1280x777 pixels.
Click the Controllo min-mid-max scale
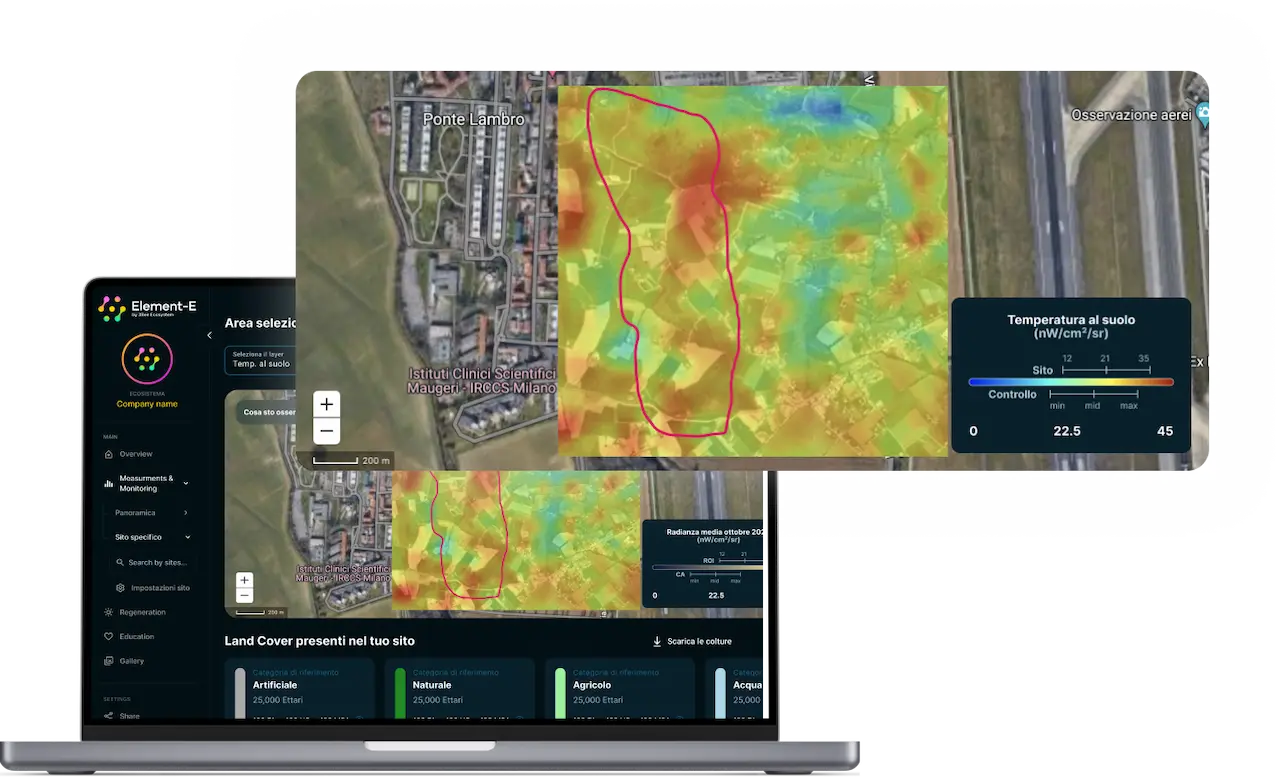[1096, 395]
